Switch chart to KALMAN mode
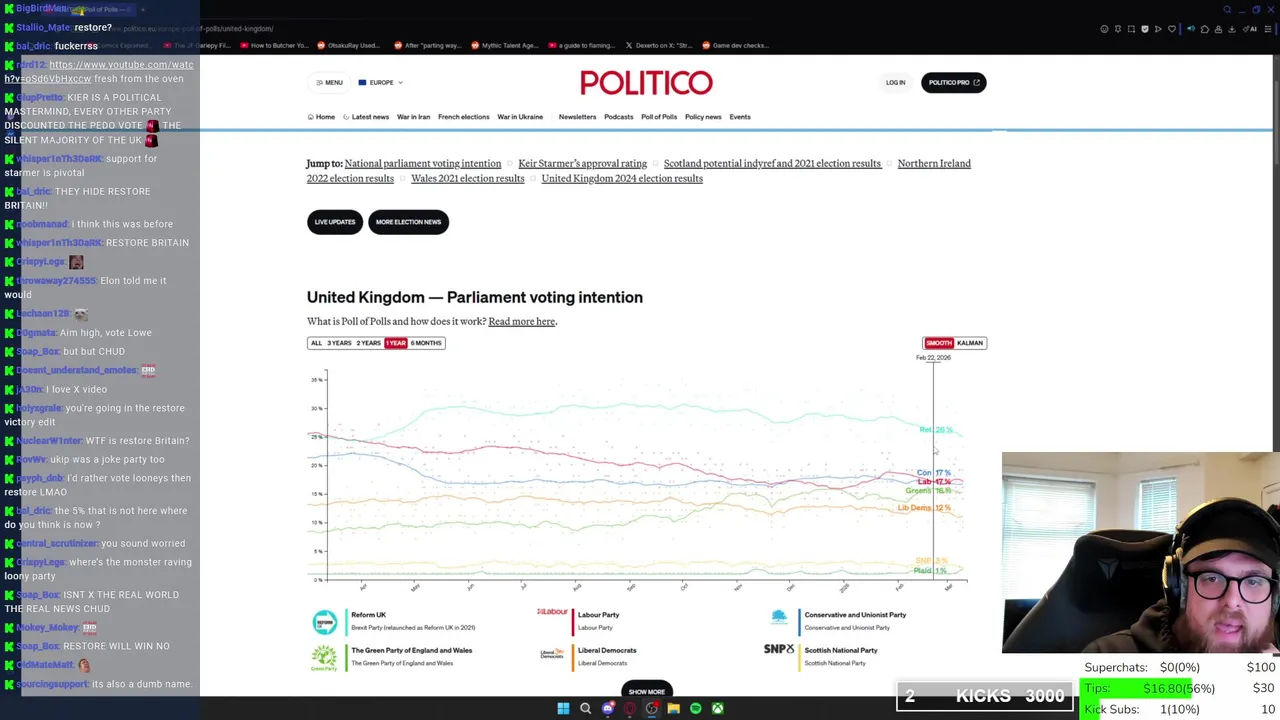The width and height of the screenshot is (1280, 720). pyautogui.click(x=970, y=343)
